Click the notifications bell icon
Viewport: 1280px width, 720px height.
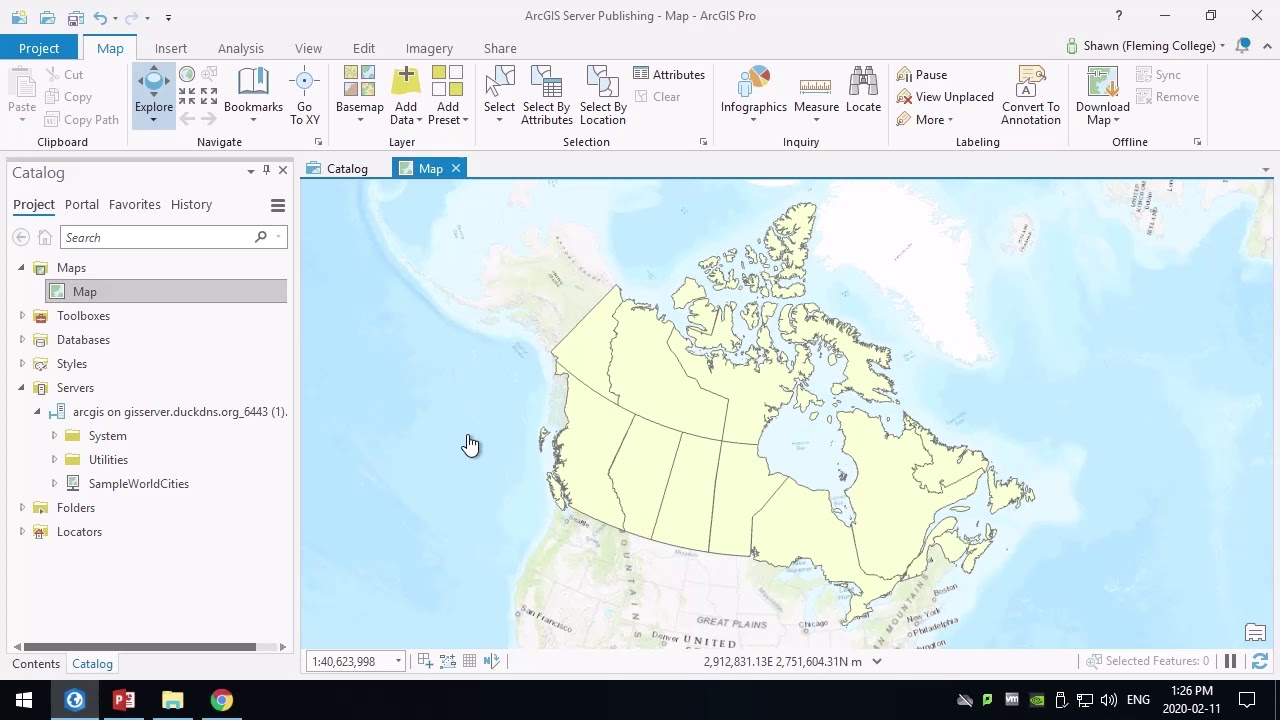click(1243, 46)
